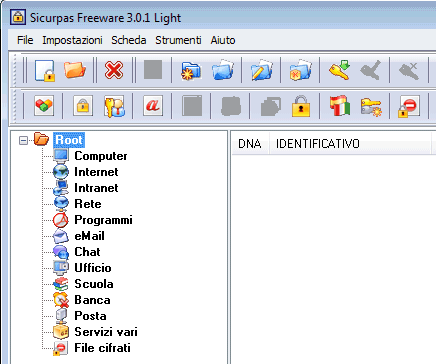The width and height of the screenshot is (436, 364).
Task: Choose the Posta tree entry
Action: (x=90, y=316)
